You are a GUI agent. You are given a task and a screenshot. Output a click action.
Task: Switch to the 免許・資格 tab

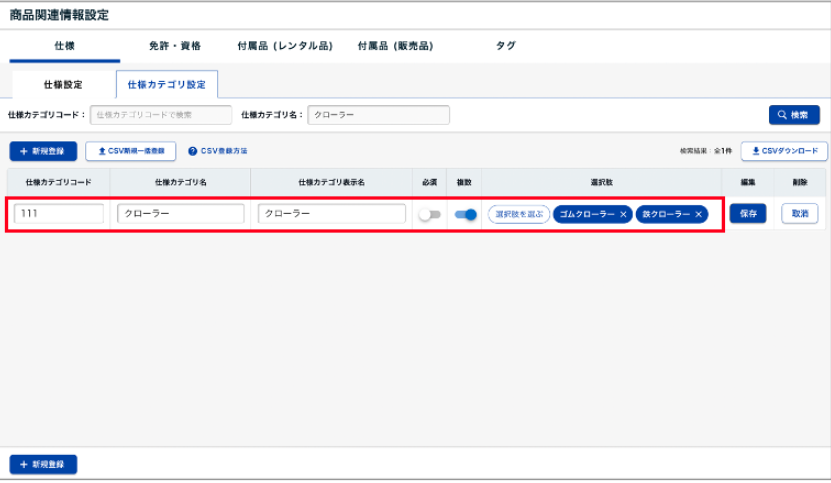tap(174, 46)
